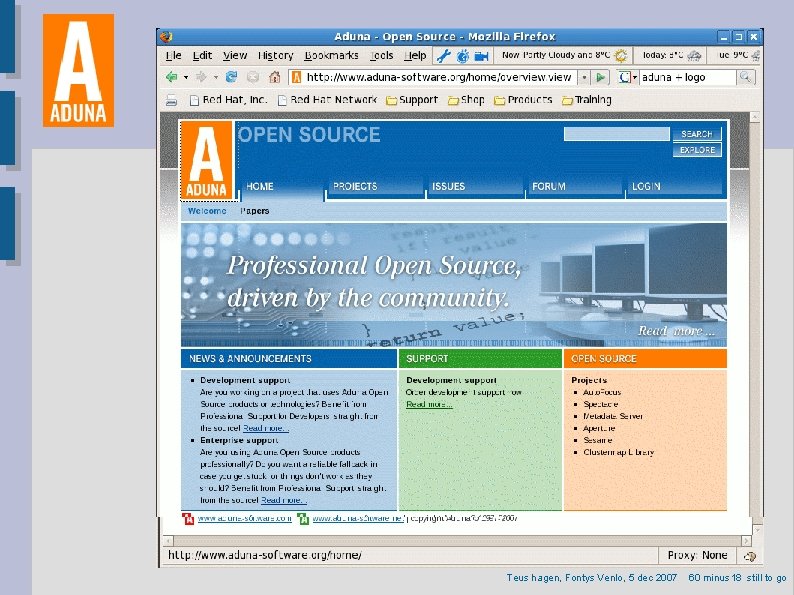Click the Papers sub-navigation link
The width and height of the screenshot is (794, 595).
pyautogui.click(x=255, y=211)
